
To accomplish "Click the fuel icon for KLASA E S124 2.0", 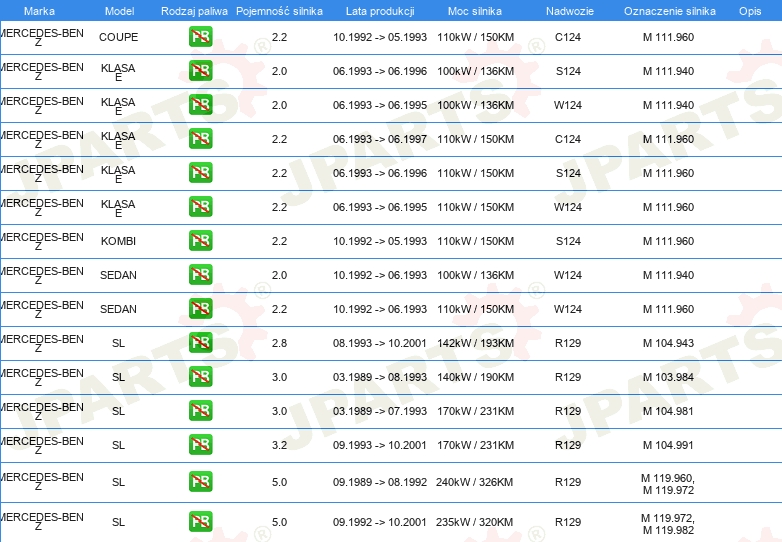I will tap(200, 71).
